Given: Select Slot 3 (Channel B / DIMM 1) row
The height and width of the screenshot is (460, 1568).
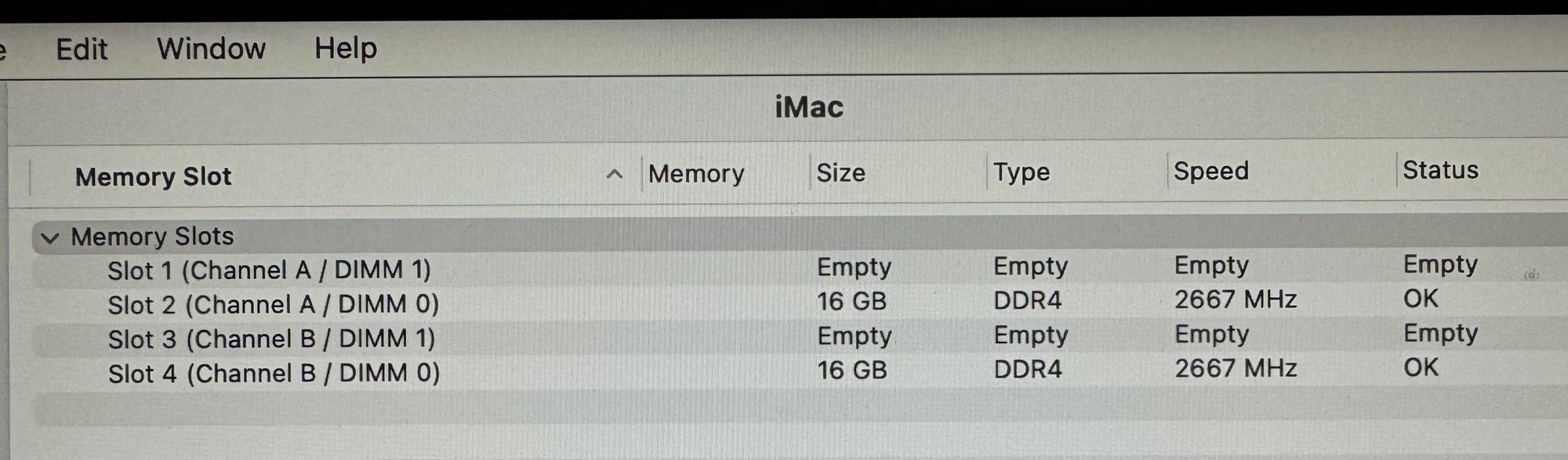Looking at the screenshot, I should [x=800, y=337].
